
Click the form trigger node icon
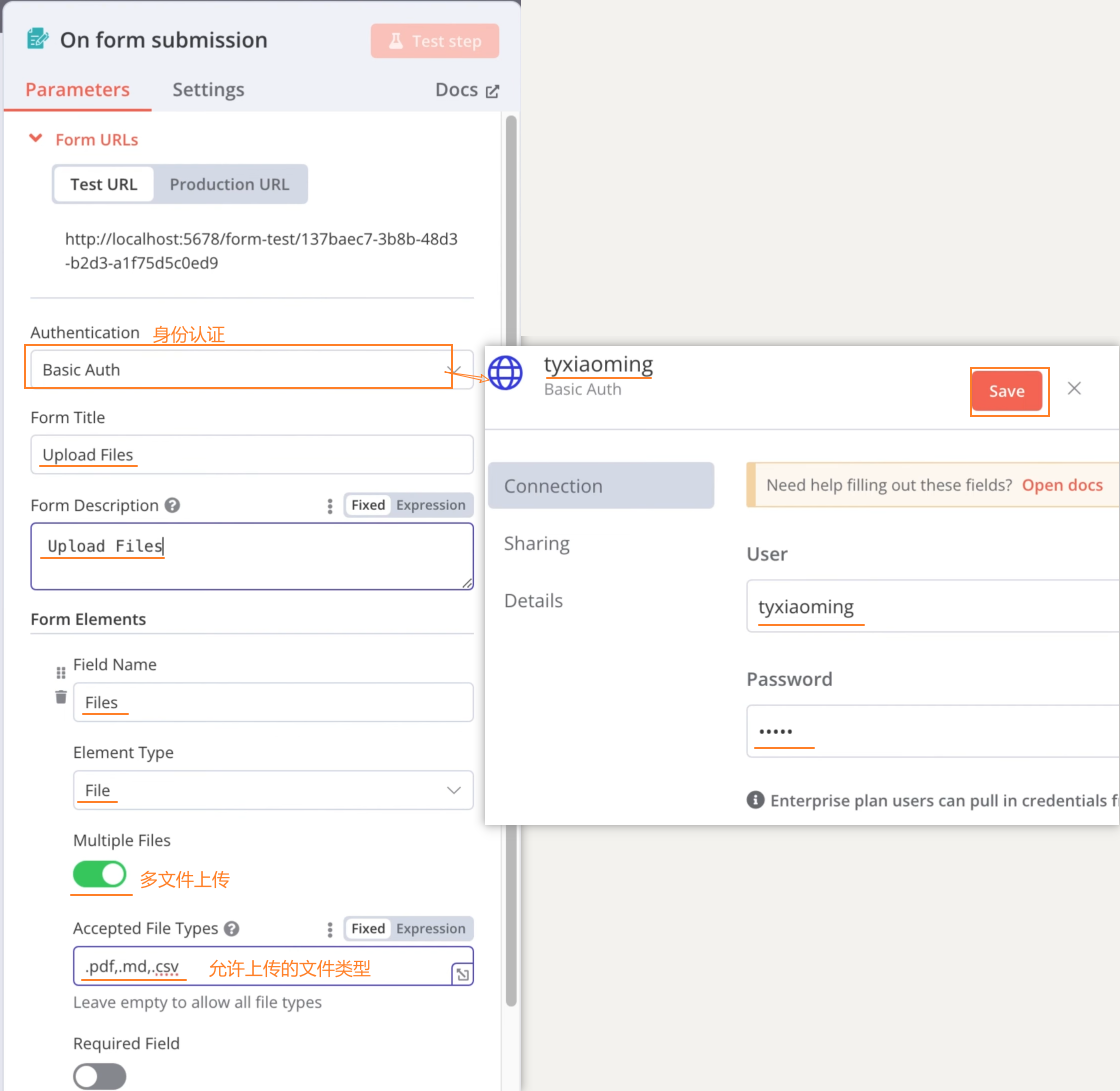tap(38, 40)
